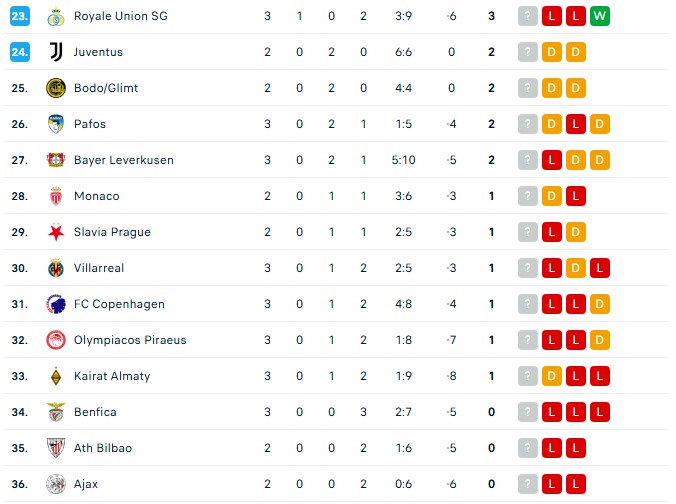Click the Ath Bilbao club crest
Viewport: 676px width, 504px height.
[55, 448]
